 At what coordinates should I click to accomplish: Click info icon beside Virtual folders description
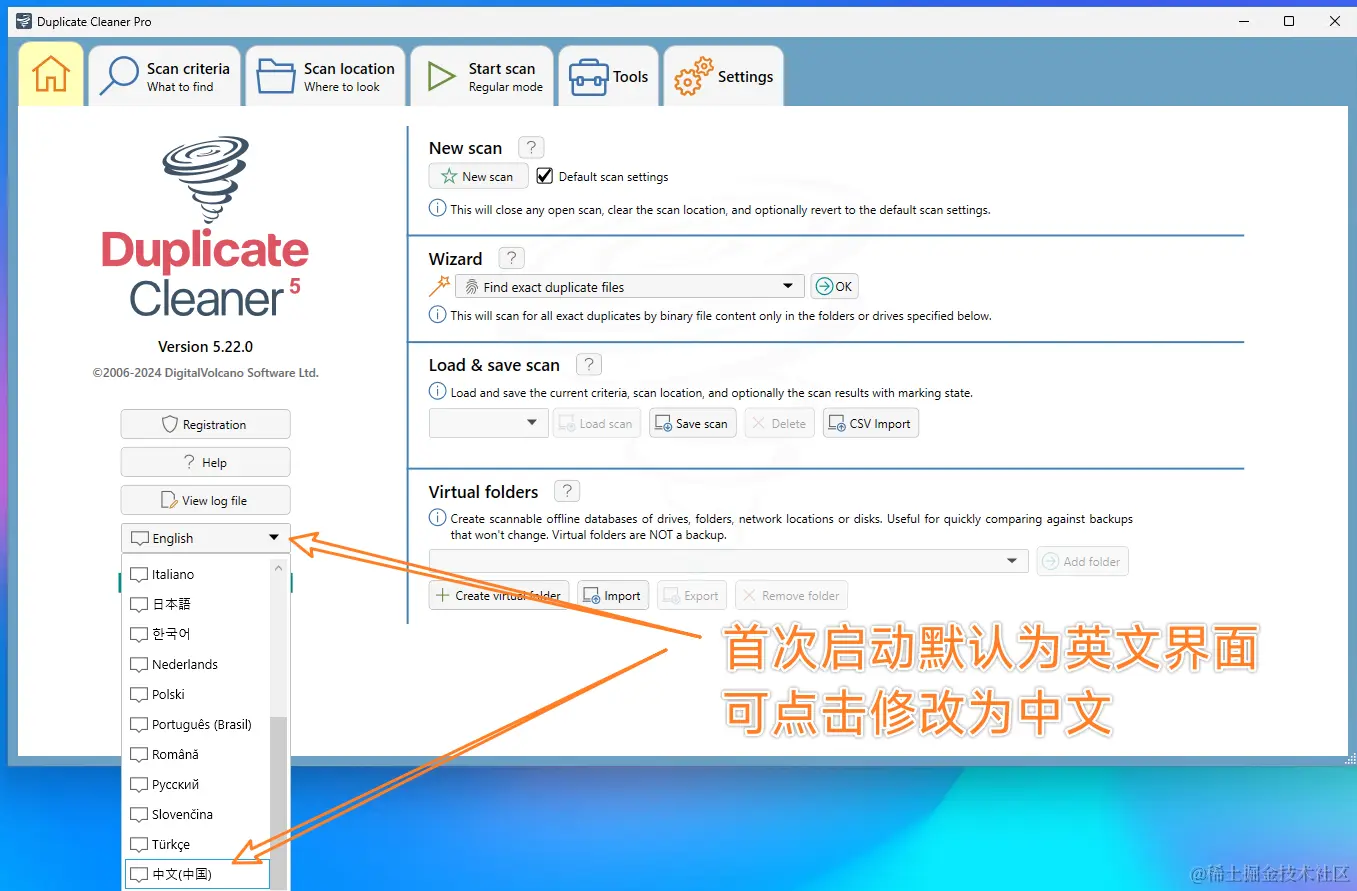[437, 518]
